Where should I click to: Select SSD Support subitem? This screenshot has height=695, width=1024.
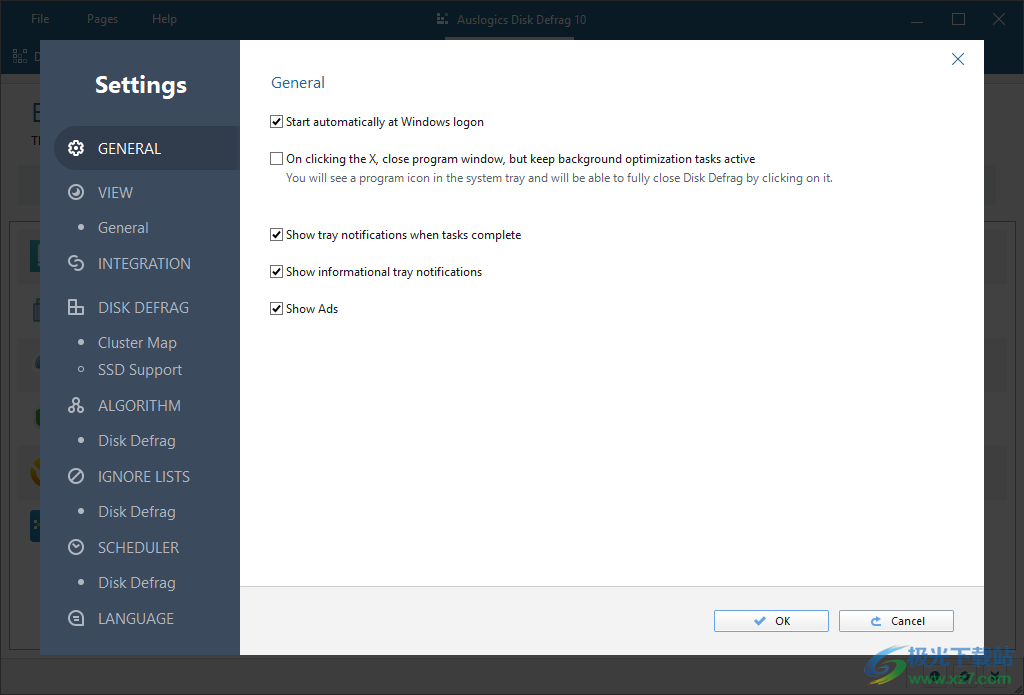click(x=140, y=370)
